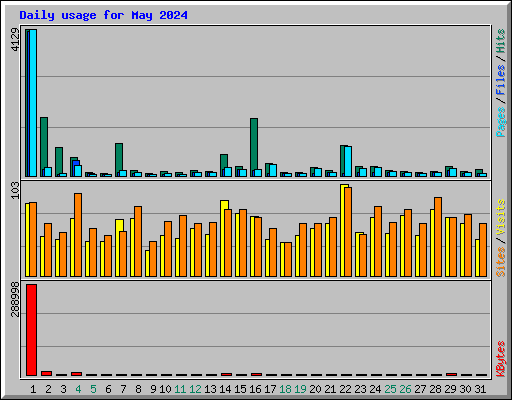Click the Hits legend label
The image size is (512, 400).
[501, 41]
